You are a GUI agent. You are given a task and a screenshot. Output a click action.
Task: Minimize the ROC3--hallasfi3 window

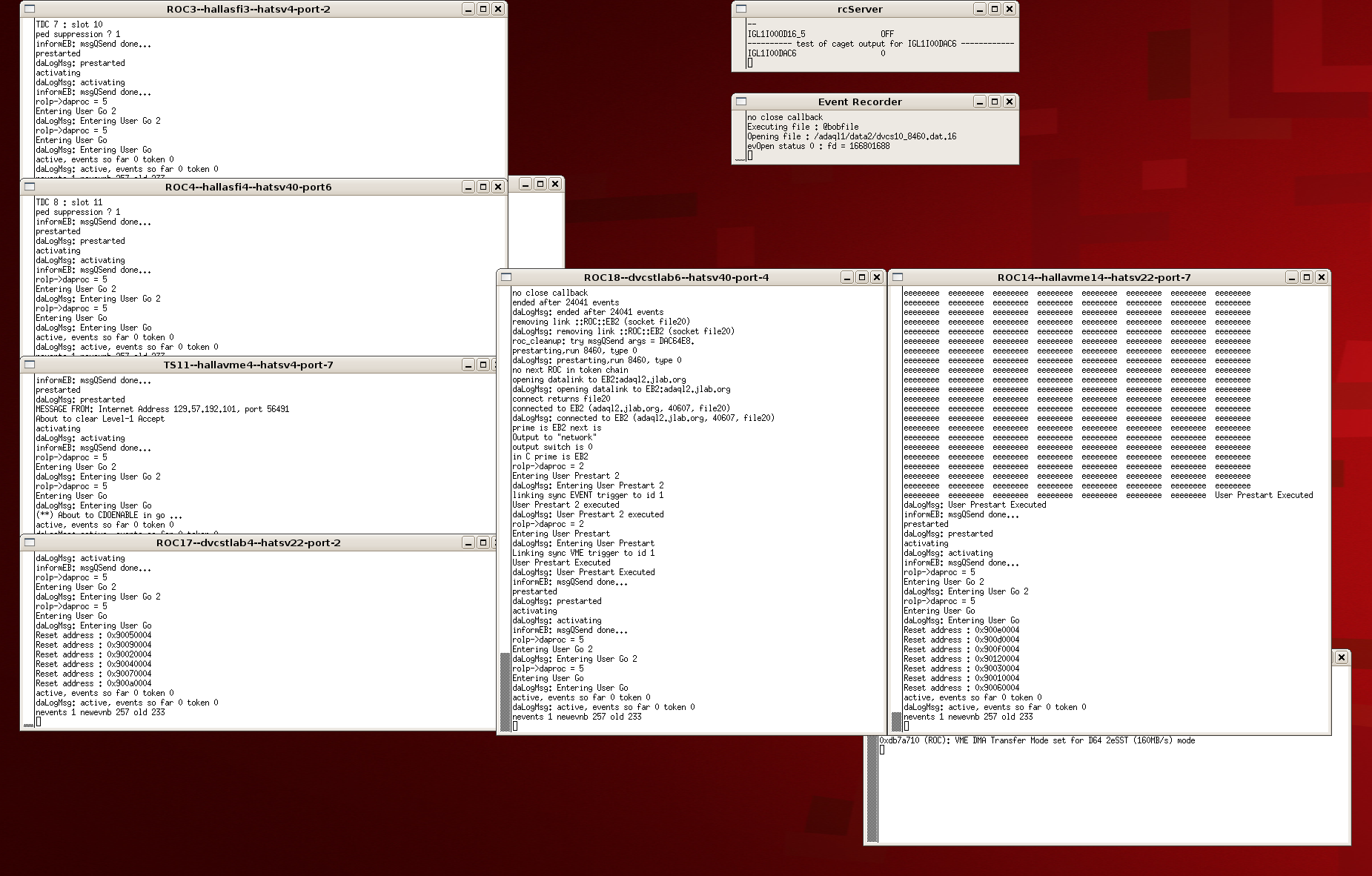[468, 9]
